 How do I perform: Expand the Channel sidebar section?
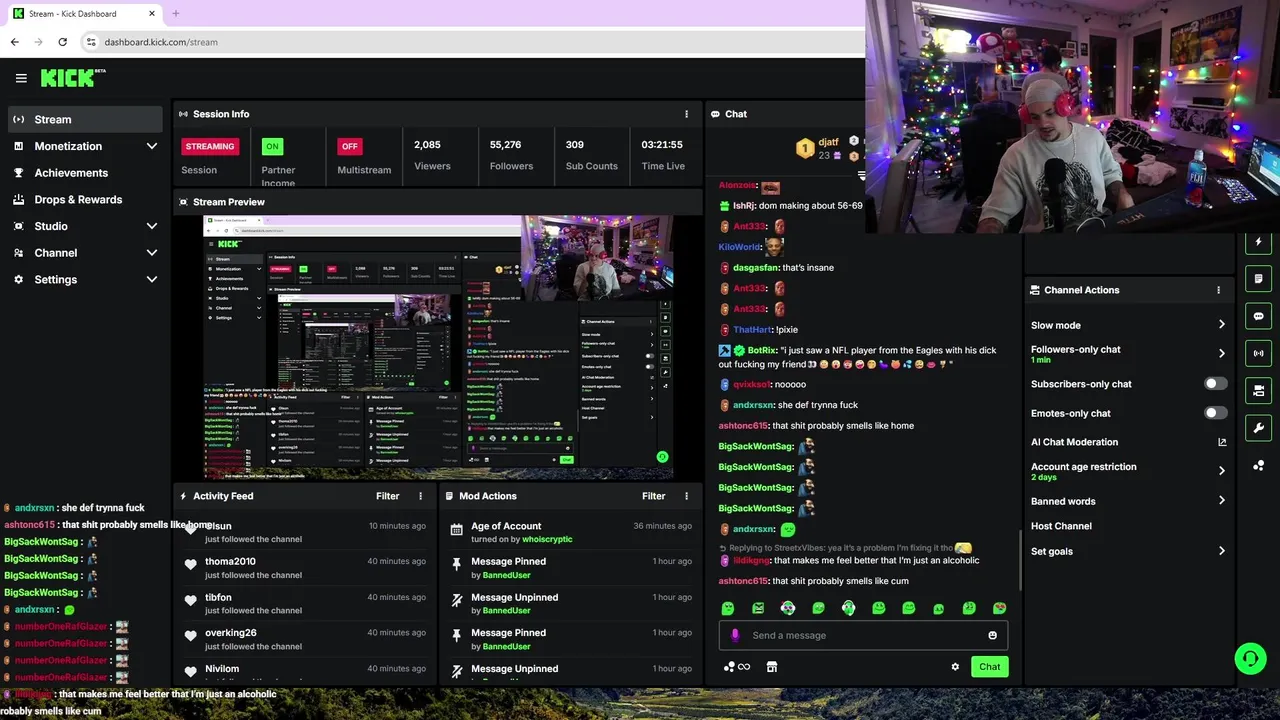point(152,253)
